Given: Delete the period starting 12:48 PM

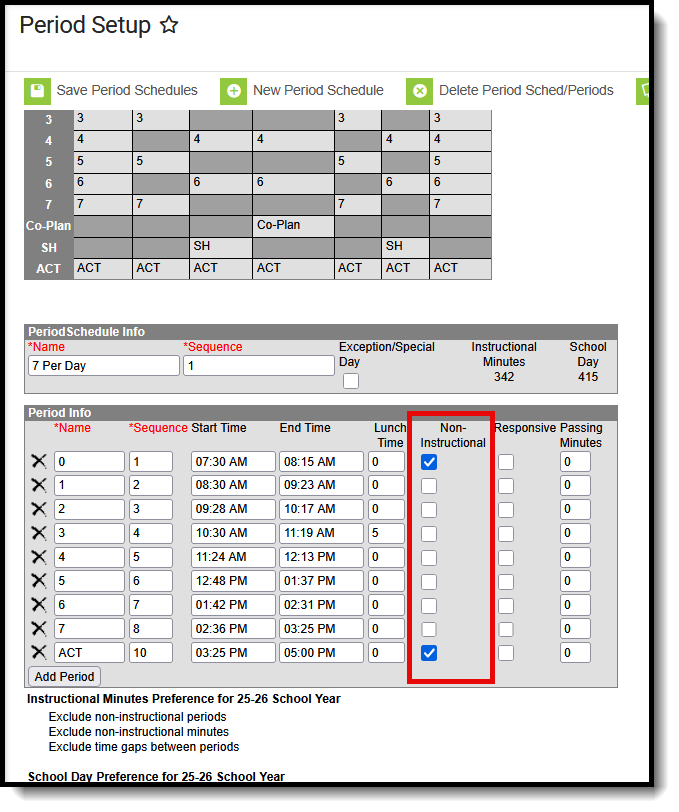Looking at the screenshot, I should pos(39,581).
